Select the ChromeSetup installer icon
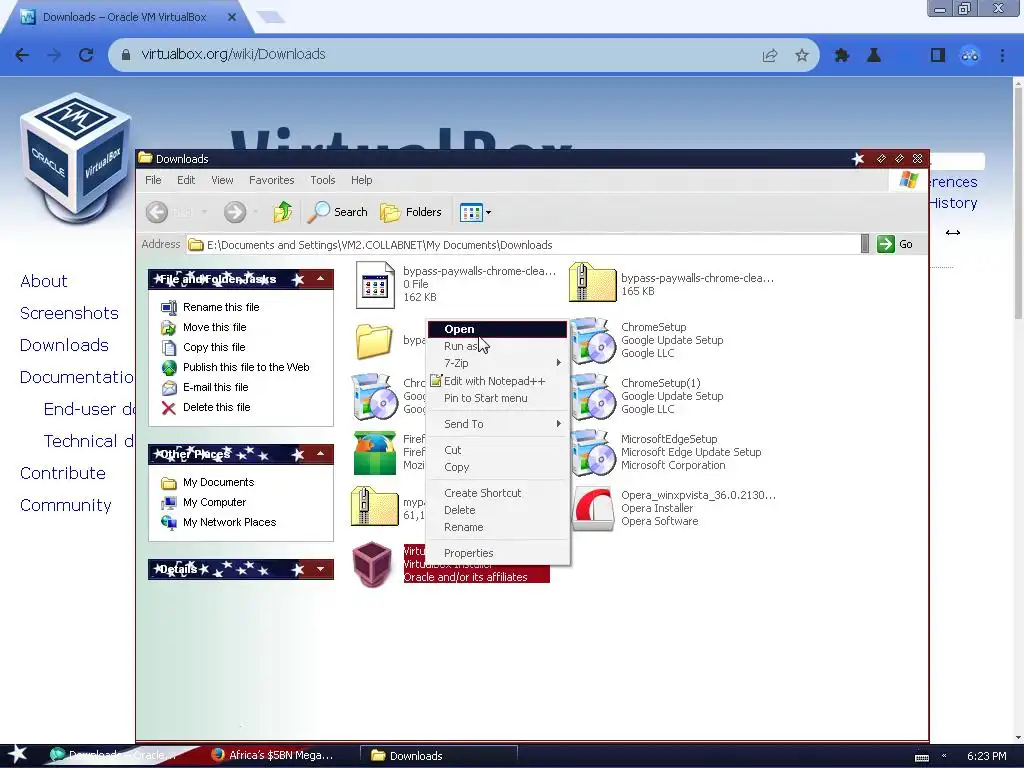 592,340
